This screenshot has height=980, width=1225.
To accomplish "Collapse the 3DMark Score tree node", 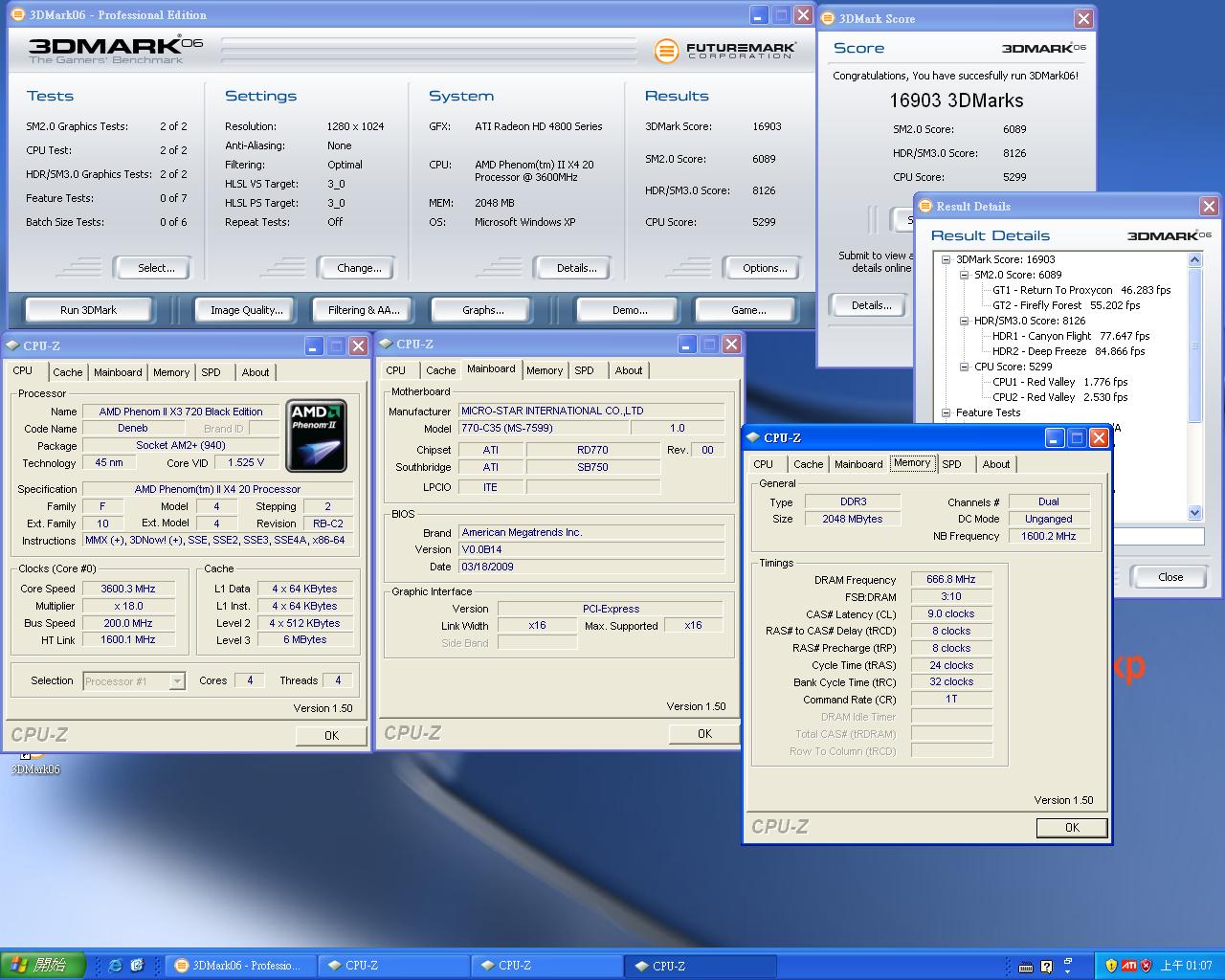I will tap(947, 259).
